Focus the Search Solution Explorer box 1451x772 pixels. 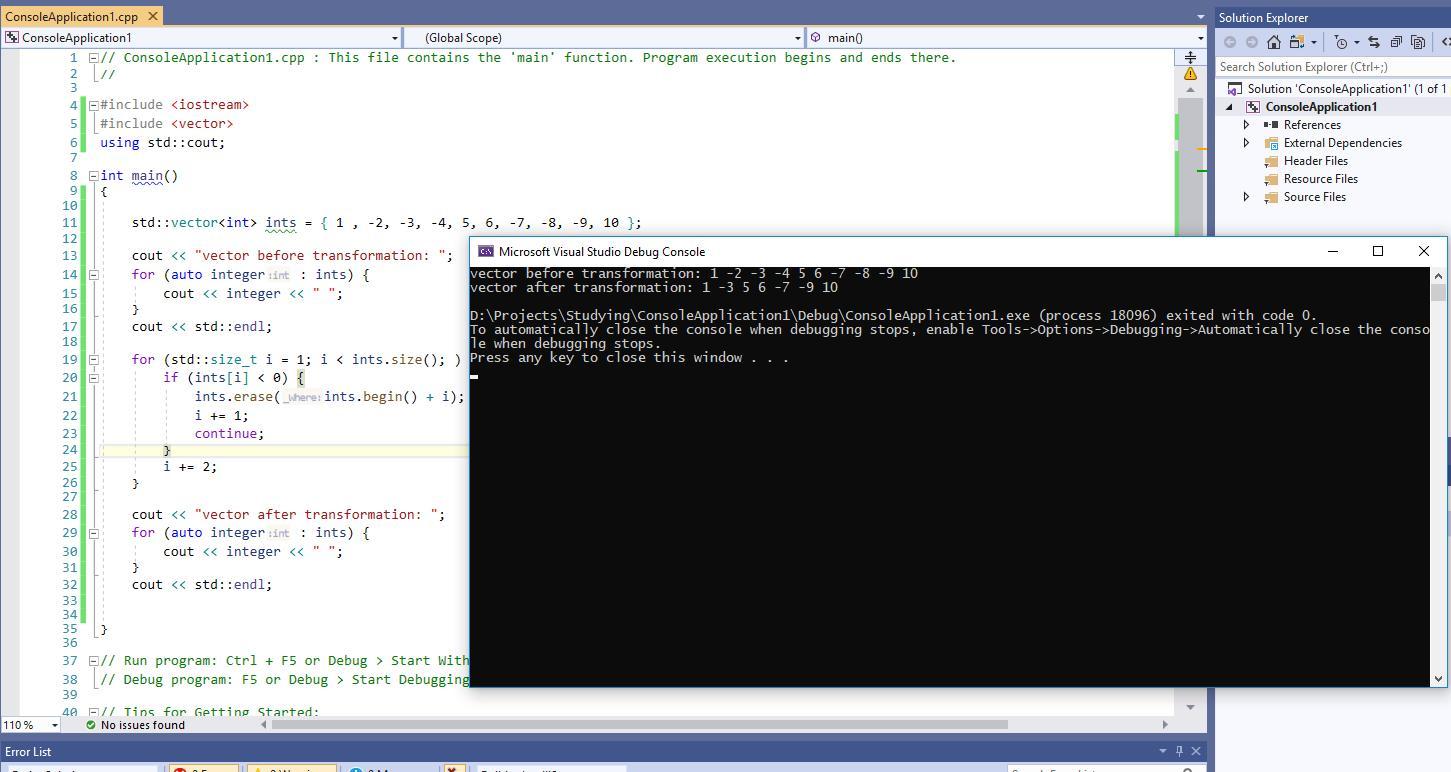click(1333, 66)
